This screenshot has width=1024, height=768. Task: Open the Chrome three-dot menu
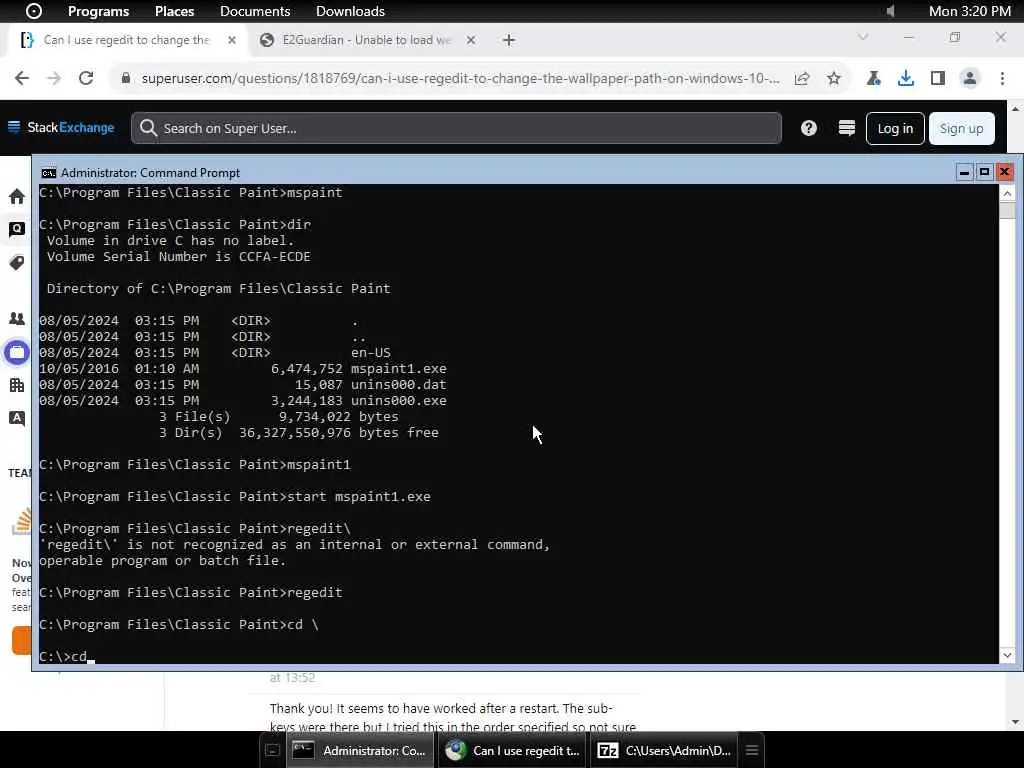click(x=1002, y=78)
